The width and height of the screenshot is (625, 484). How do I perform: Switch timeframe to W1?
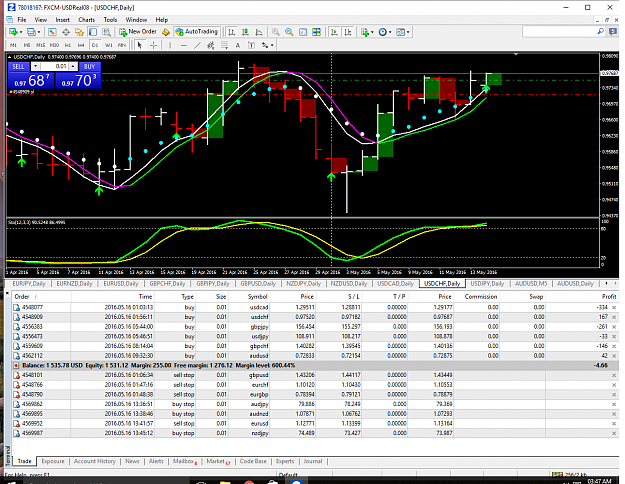pos(108,45)
